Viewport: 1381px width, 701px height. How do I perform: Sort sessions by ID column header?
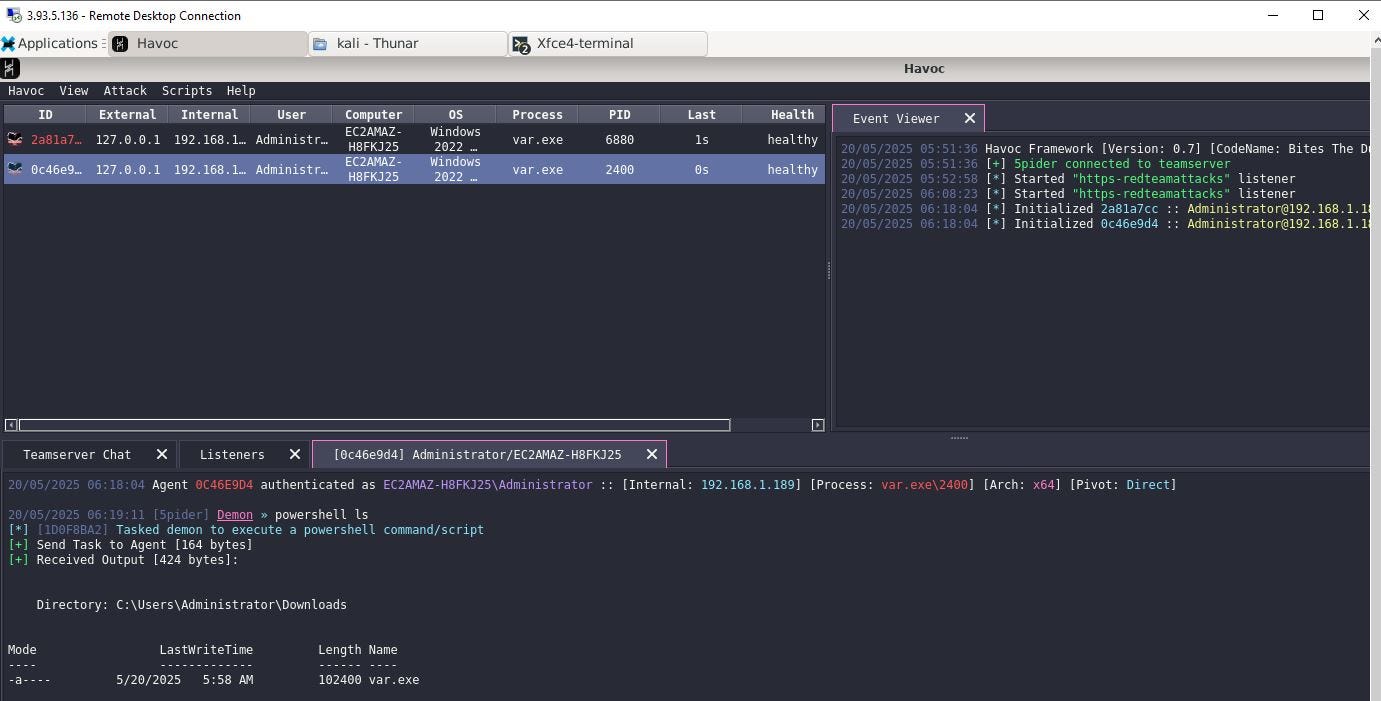point(45,114)
